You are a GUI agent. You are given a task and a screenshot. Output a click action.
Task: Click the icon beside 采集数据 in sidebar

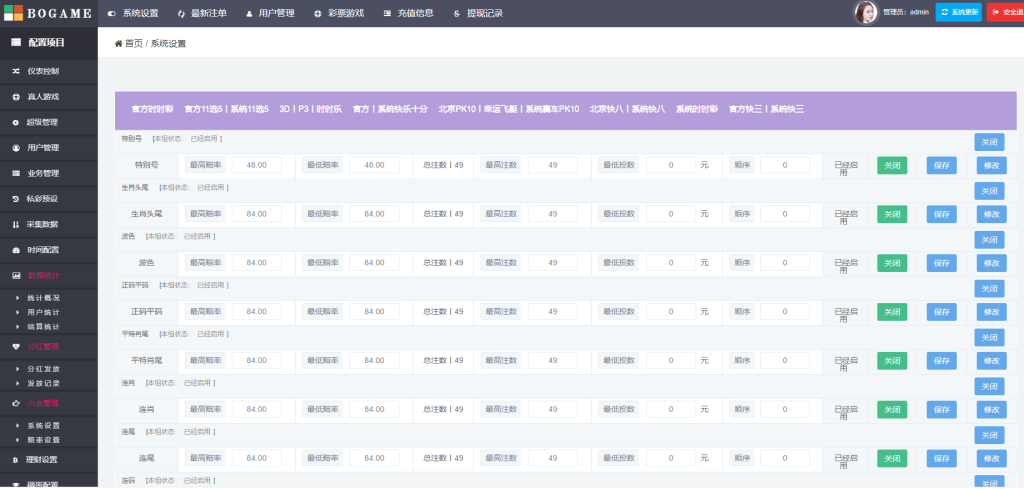tap(16, 224)
